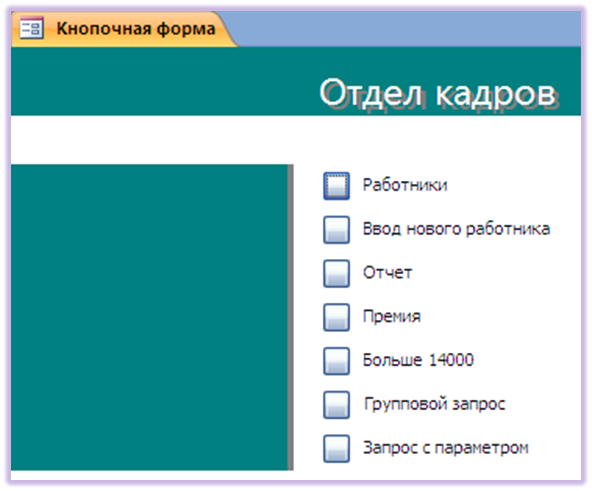The width and height of the screenshot is (592, 491).
Task: Select the Отчет label
Action: coord(387,273)
